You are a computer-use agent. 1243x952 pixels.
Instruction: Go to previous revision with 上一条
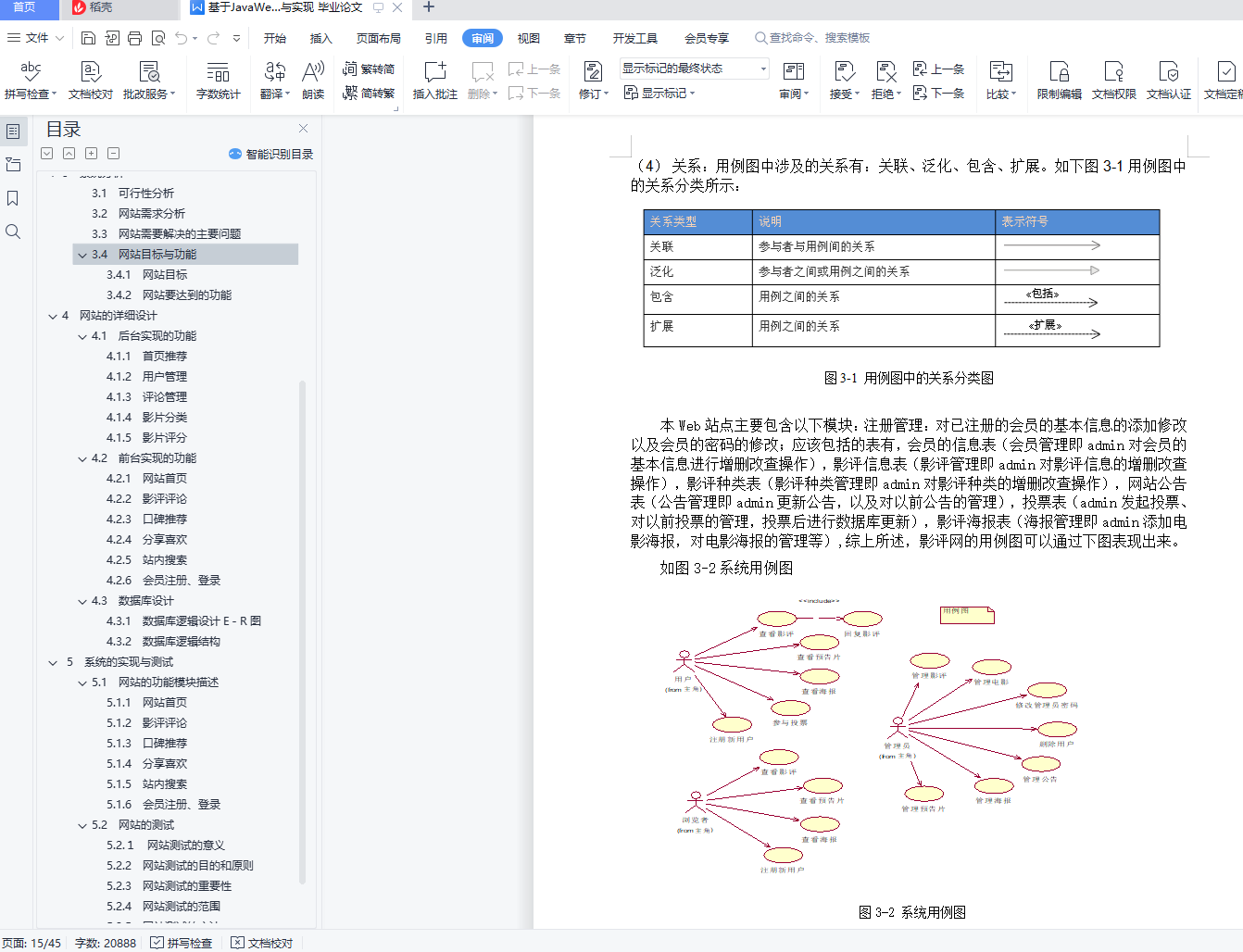click(938, 69)
